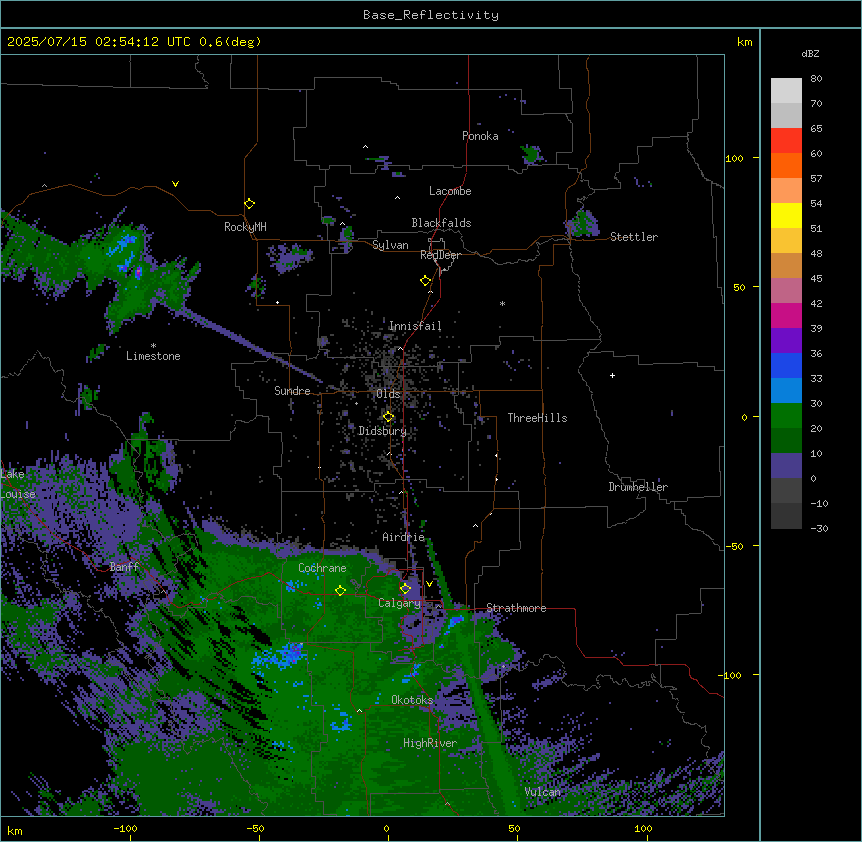Select the Drumheller label
The image size is (862, 842).
click(x=638, y=487)
